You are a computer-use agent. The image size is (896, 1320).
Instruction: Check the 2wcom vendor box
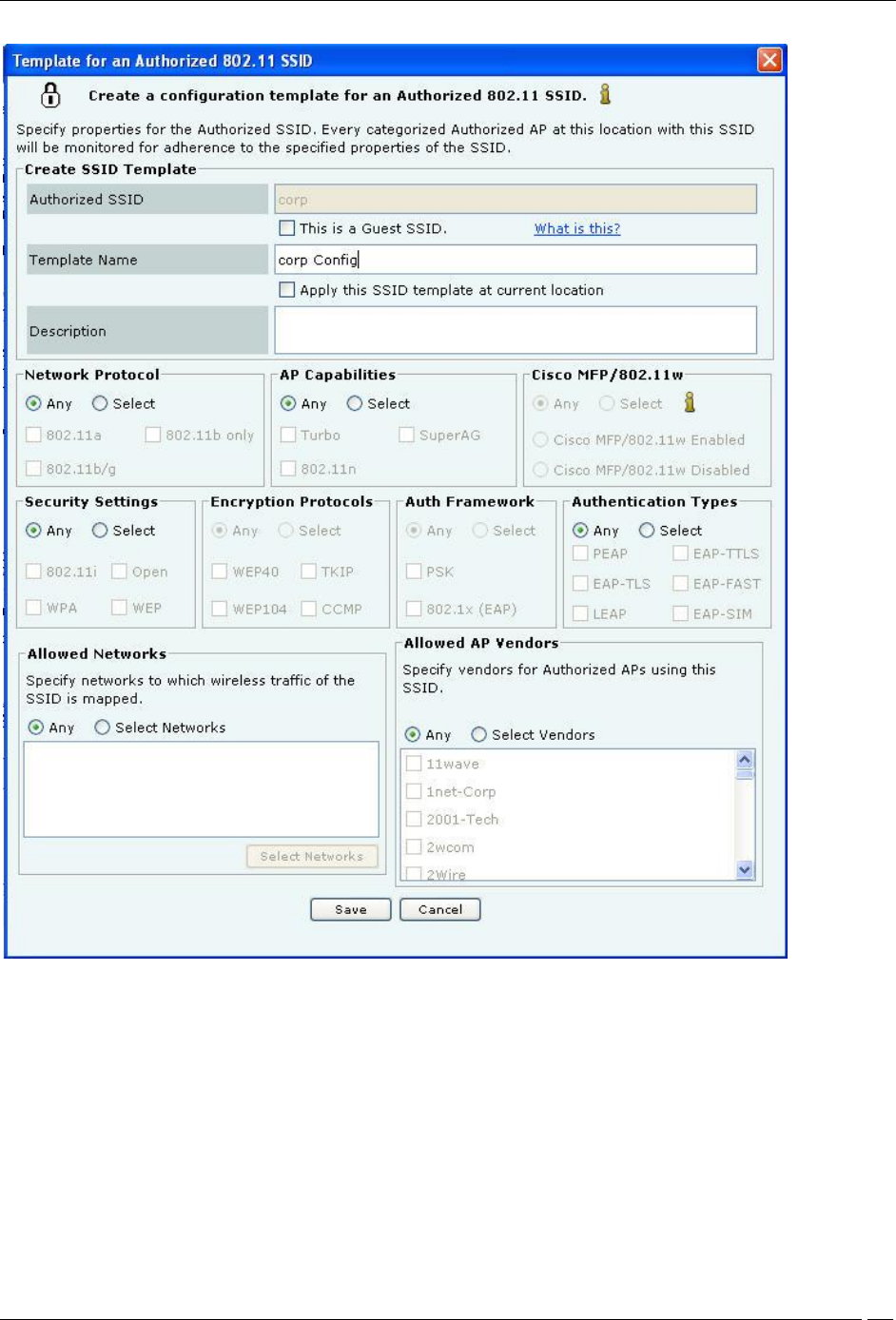click(414, 847)
